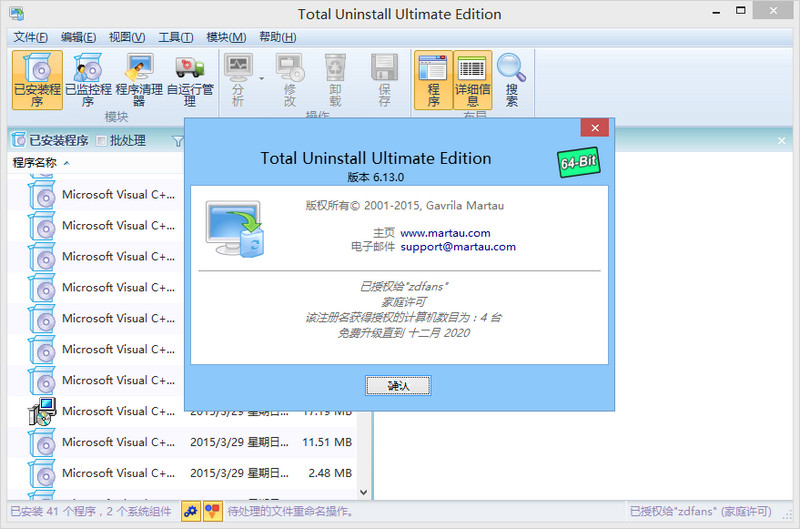Image resolution: width=800 pixels, height=529 pixels.
Task: Maximize the Total Uninstall window
Action: [740, 10]
